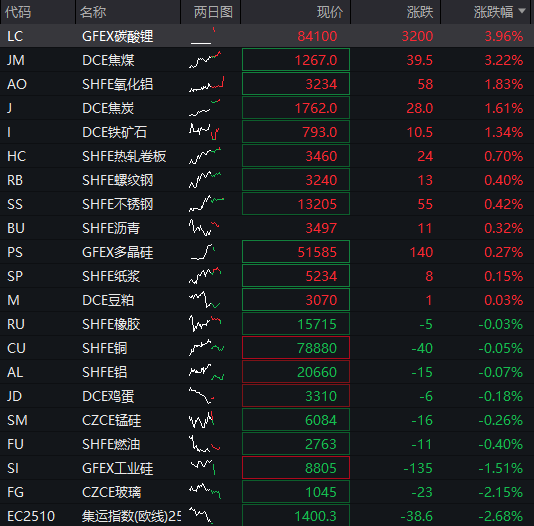Click the percentage -2.15%
534x526 pixels.
[x=501, y=492]
